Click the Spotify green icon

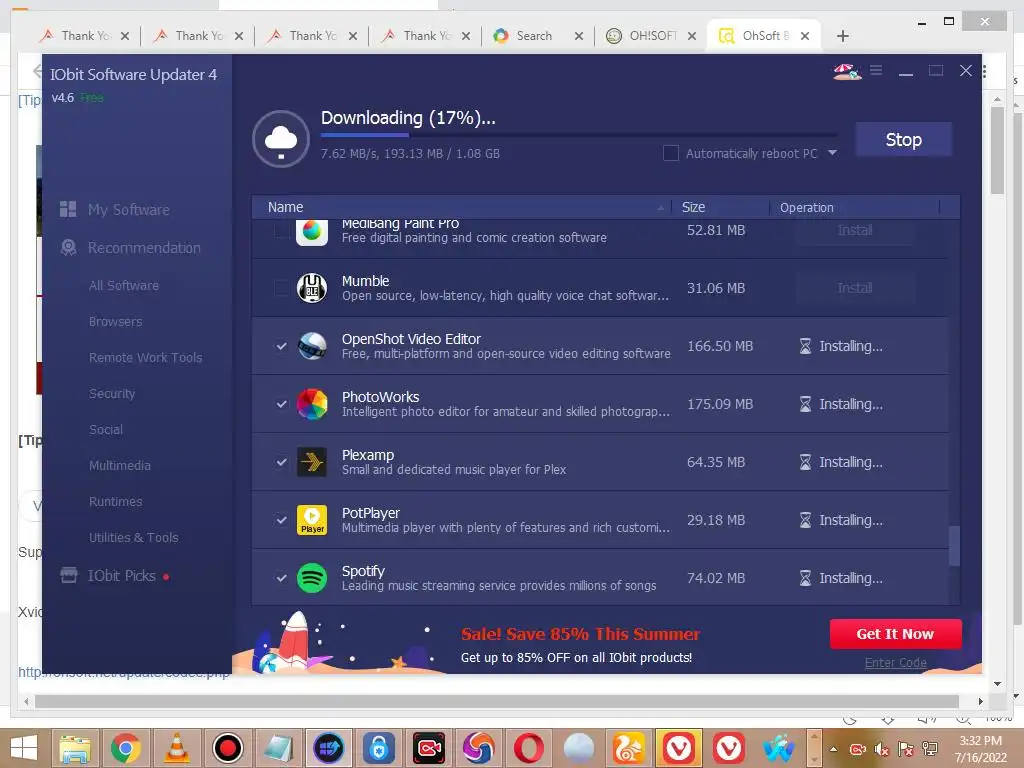click(x=312, y=578)
